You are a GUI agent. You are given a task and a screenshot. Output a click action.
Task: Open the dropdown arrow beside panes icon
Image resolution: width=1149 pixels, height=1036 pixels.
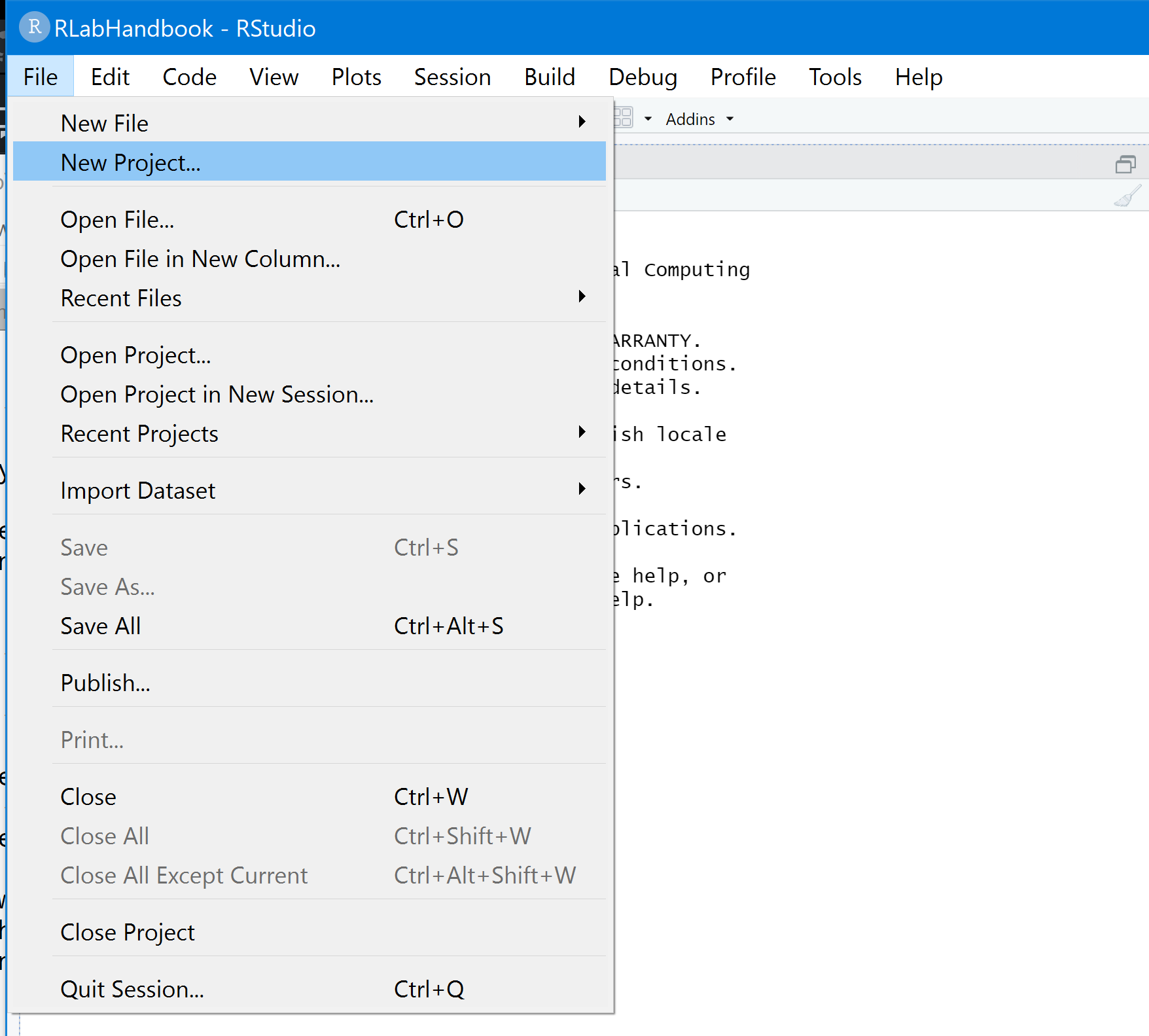point(648,119)
